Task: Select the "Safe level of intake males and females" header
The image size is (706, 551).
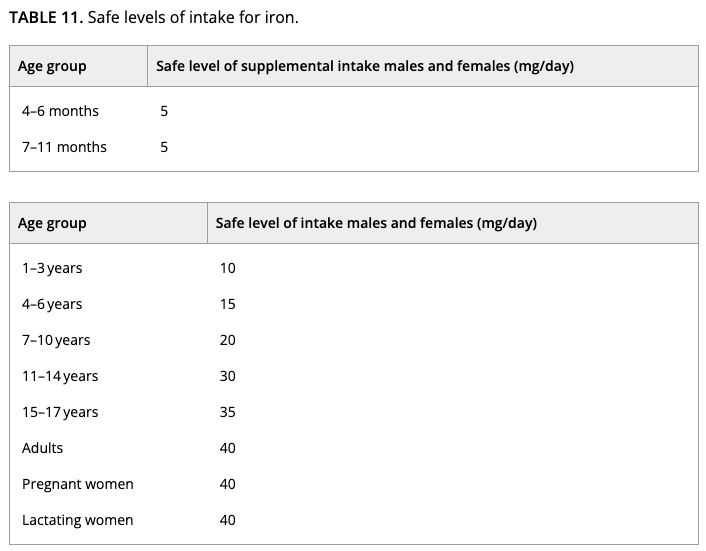Action: coord(376,223)
